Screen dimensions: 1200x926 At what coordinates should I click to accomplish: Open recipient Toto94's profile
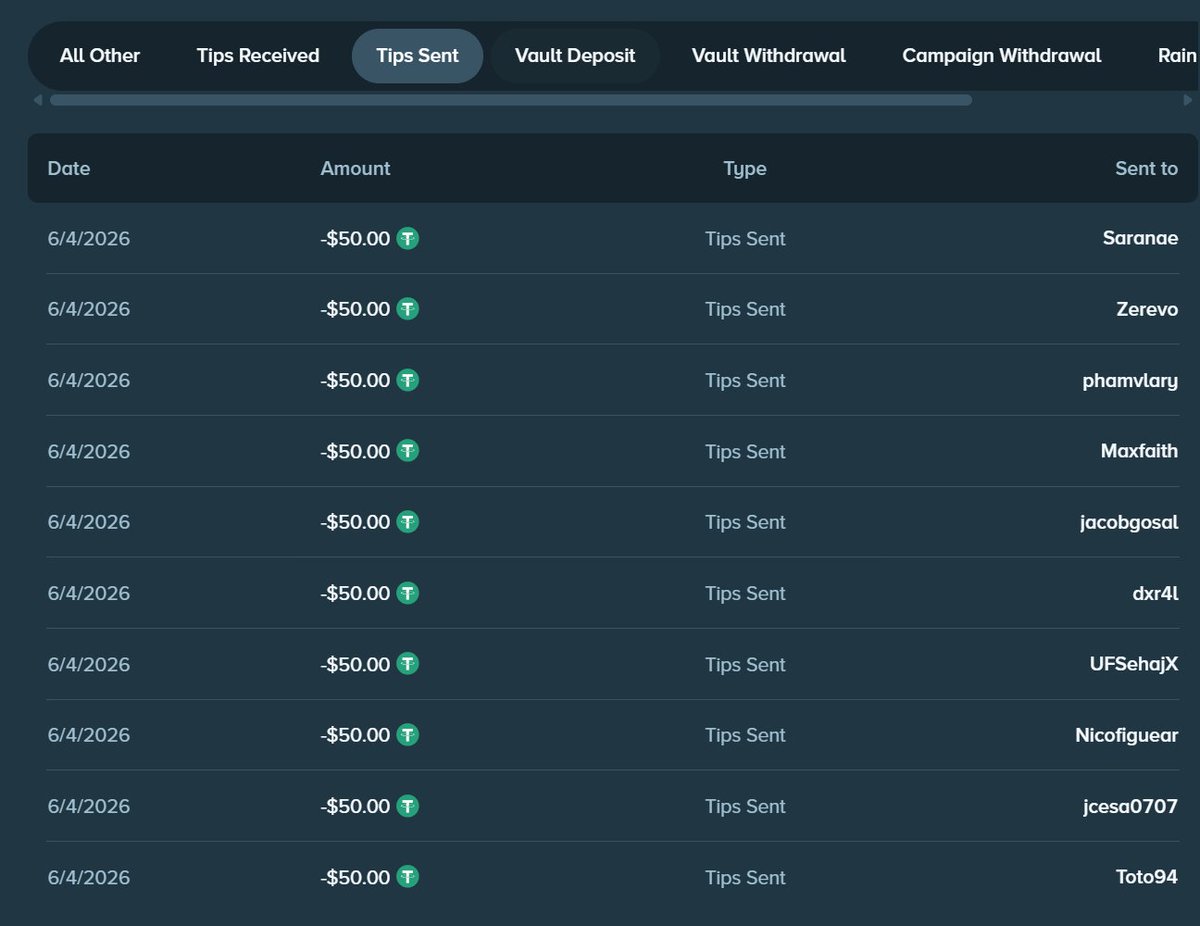point(1147,877)
